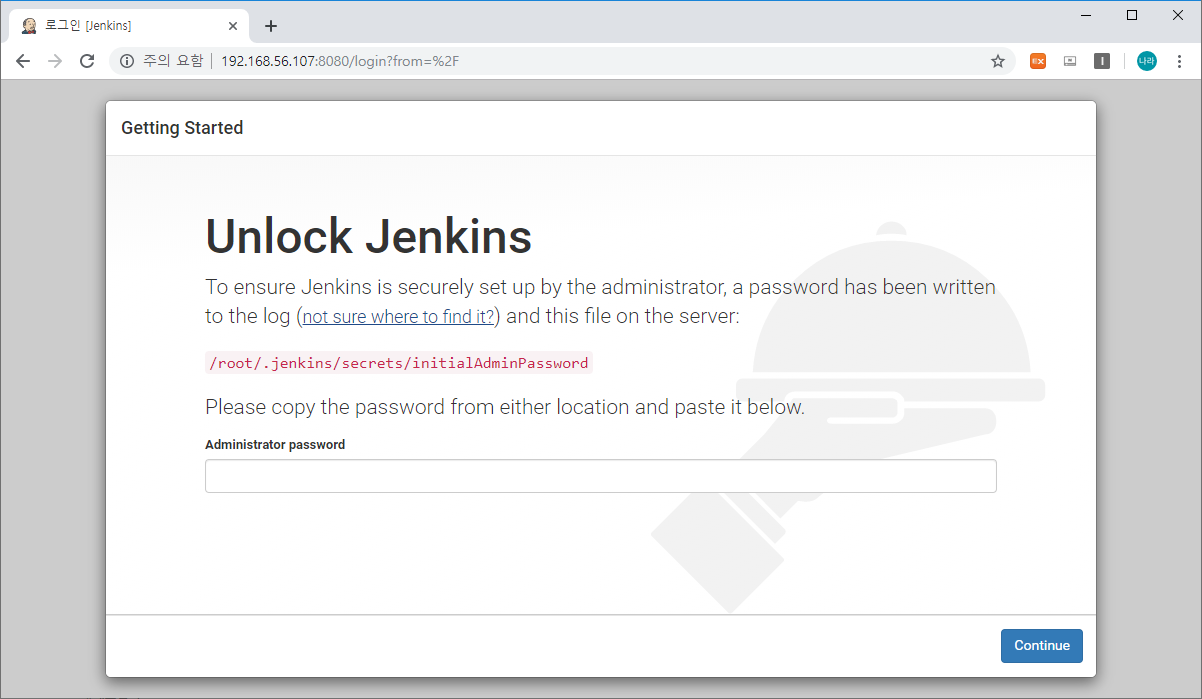Bookmark this page with the star icon
This screenshot has height=699, width=1202.
(x=997, y=61)
